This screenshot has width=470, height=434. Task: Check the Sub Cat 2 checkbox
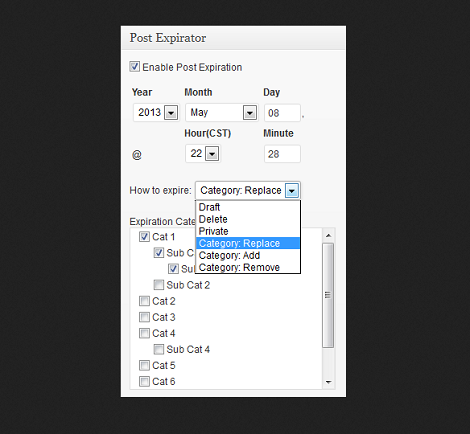159,285
